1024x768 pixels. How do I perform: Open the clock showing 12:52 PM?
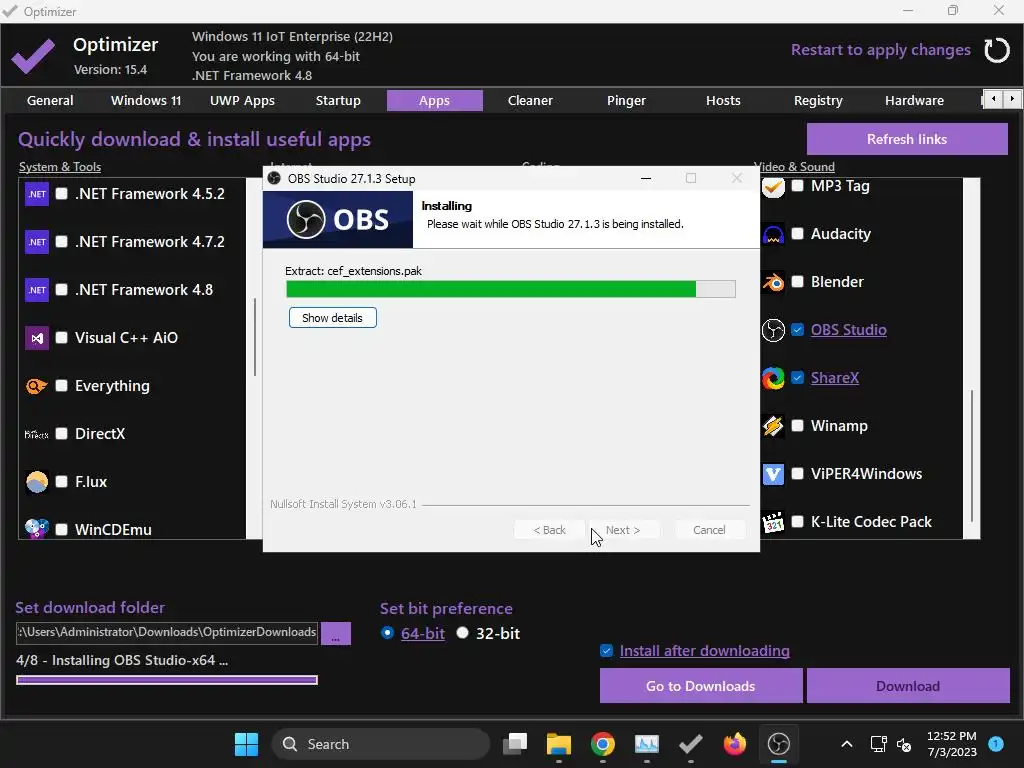click(952, 744)
